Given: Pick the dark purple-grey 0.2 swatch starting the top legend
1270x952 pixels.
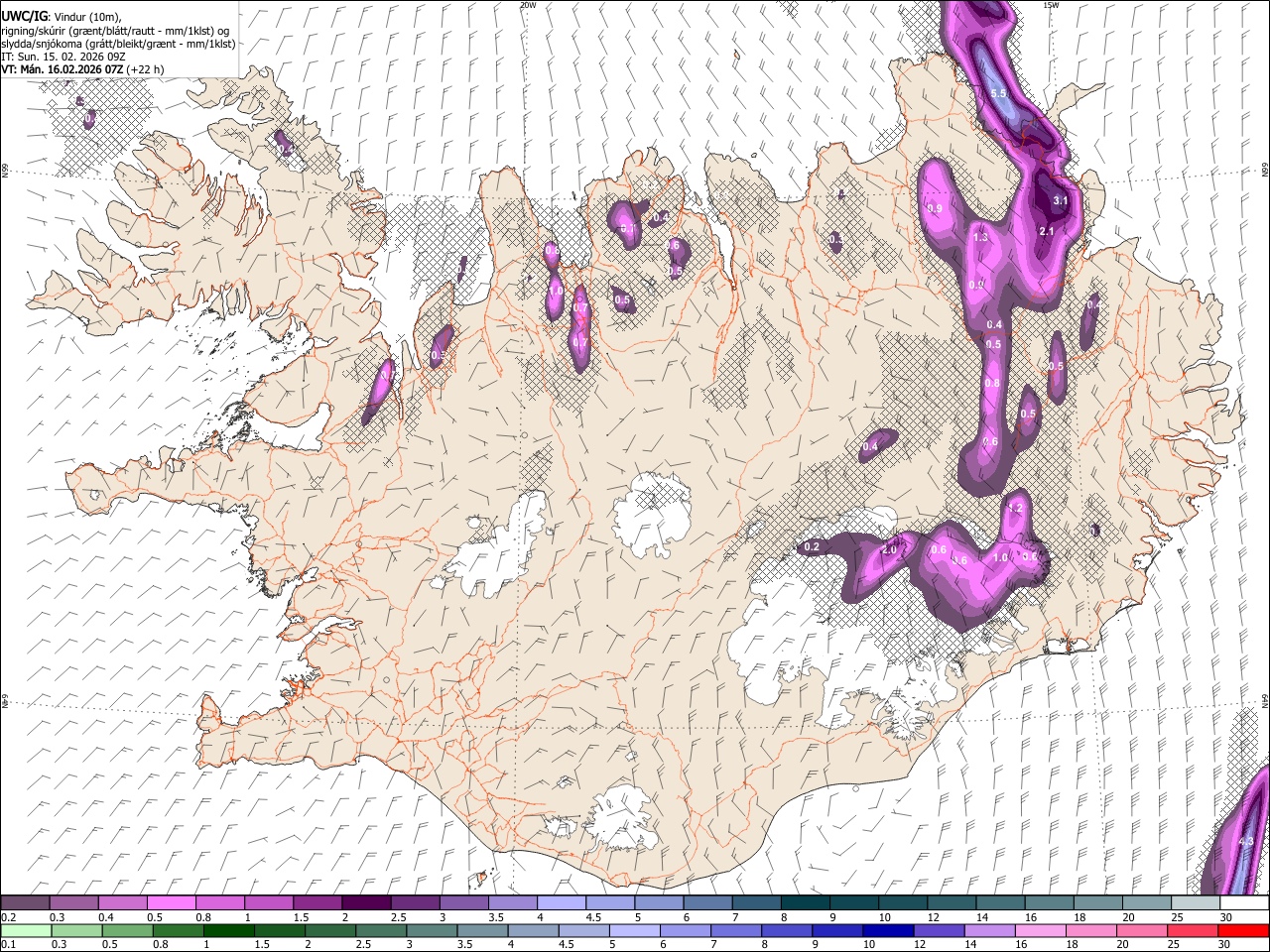Looking at the screenshot, I should click(x=26, y=903).
